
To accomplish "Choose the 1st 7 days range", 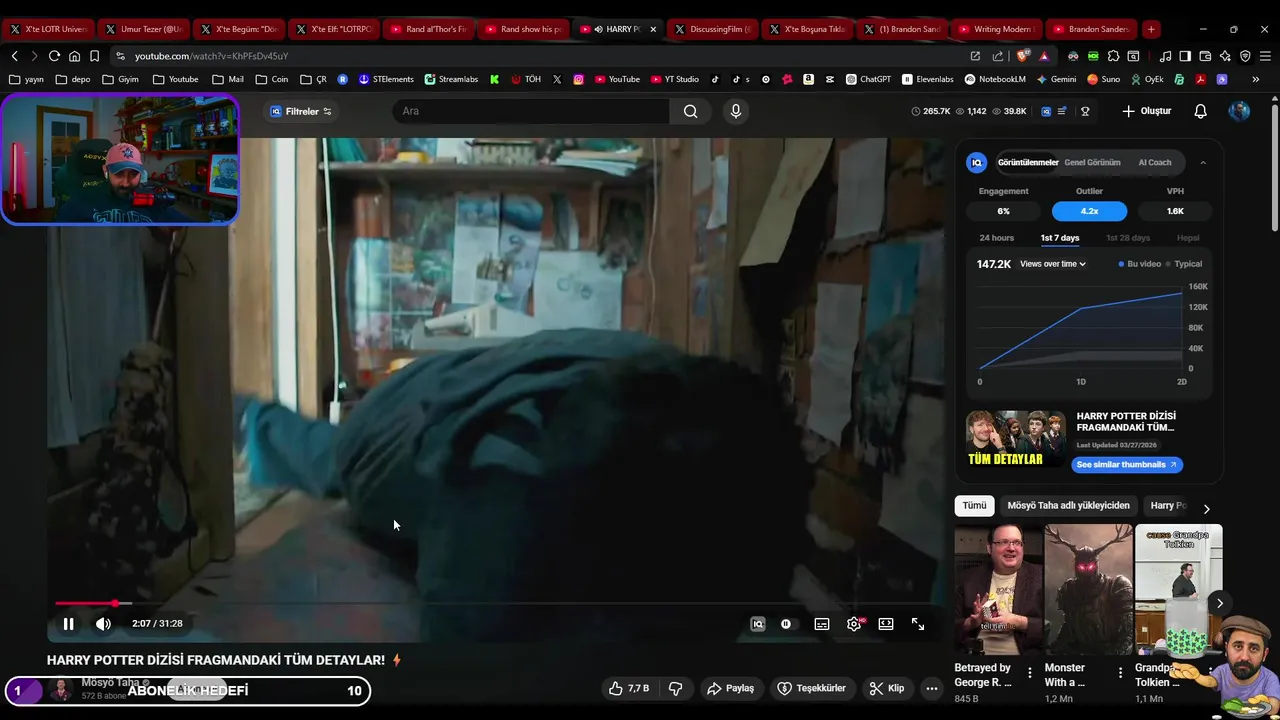I will pos(1060,238).
